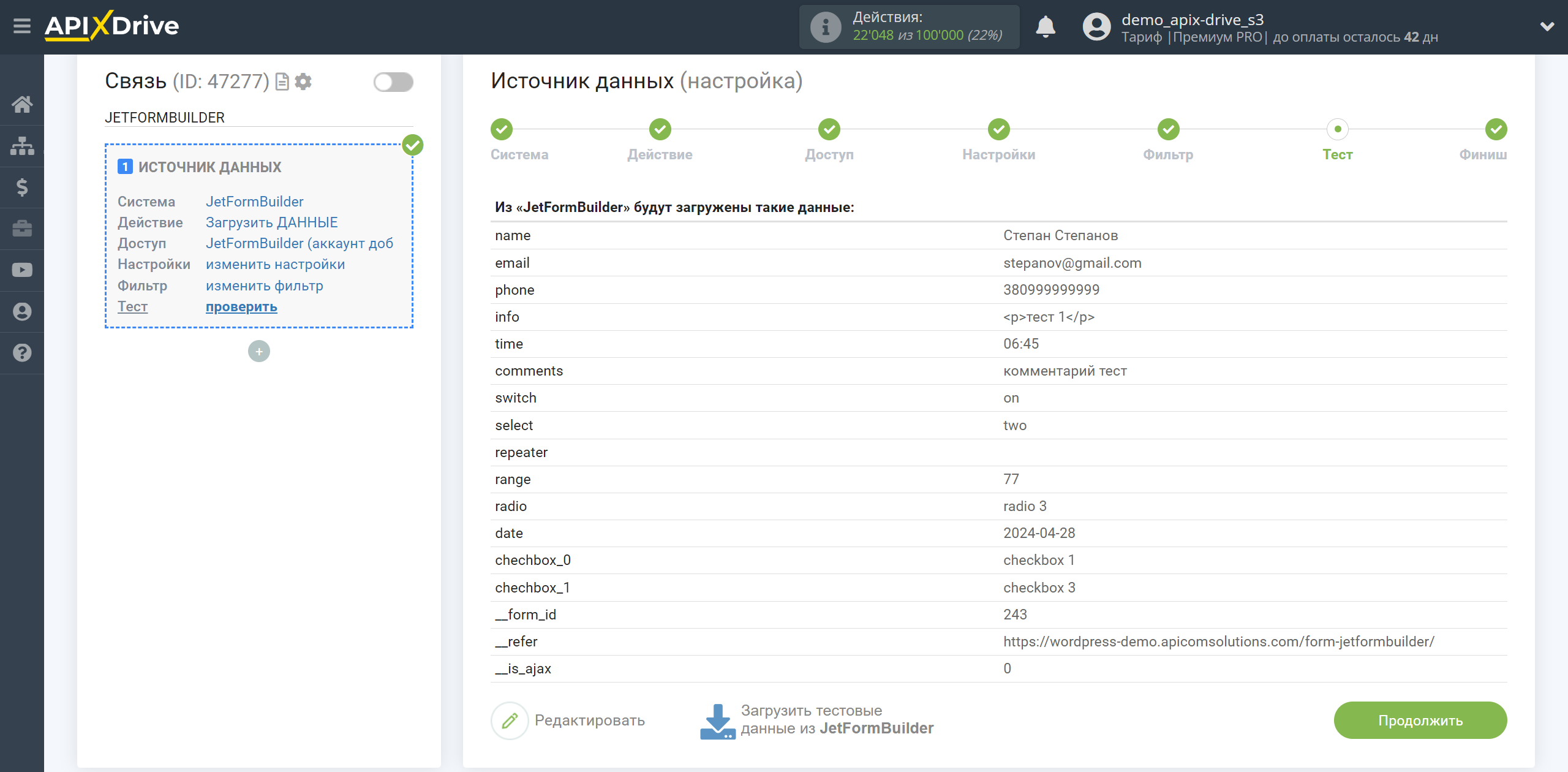1568x772 pixels.
Task: Click the __refer URL value
Action: 1218,641
